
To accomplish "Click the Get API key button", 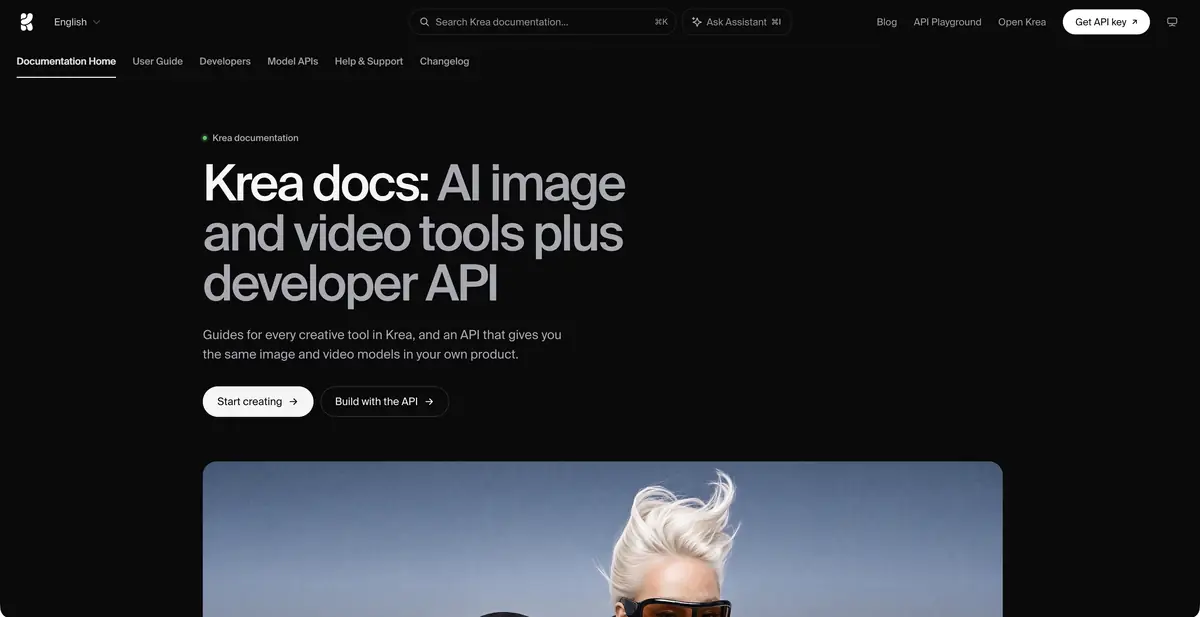I will tap(1106, 22).
